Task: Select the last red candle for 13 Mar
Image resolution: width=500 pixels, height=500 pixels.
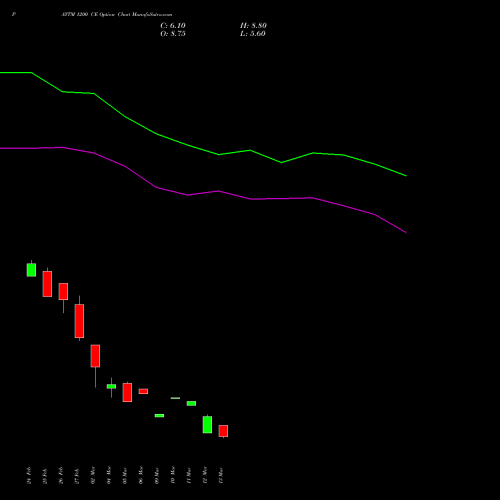Action: 223,431
